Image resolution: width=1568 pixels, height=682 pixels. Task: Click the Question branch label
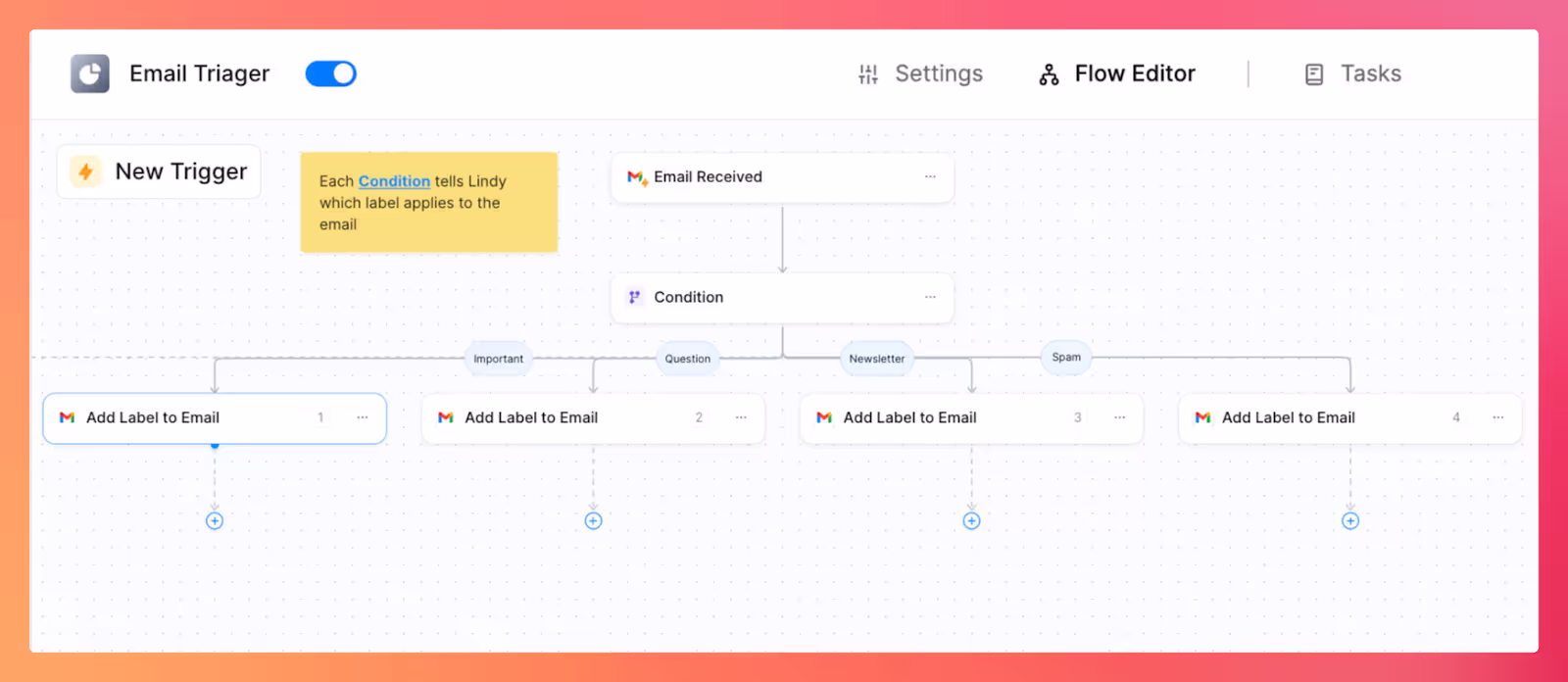pos(688,359)
